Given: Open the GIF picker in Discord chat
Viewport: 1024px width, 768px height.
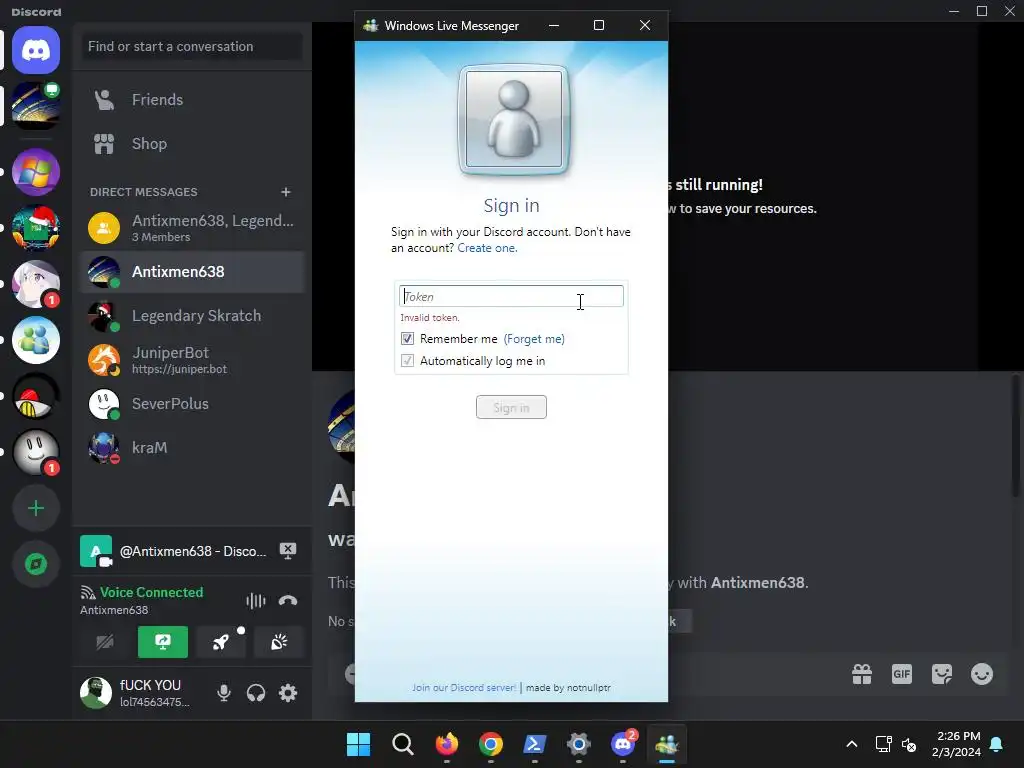Looking at the screenshot, I should point(902,674).
